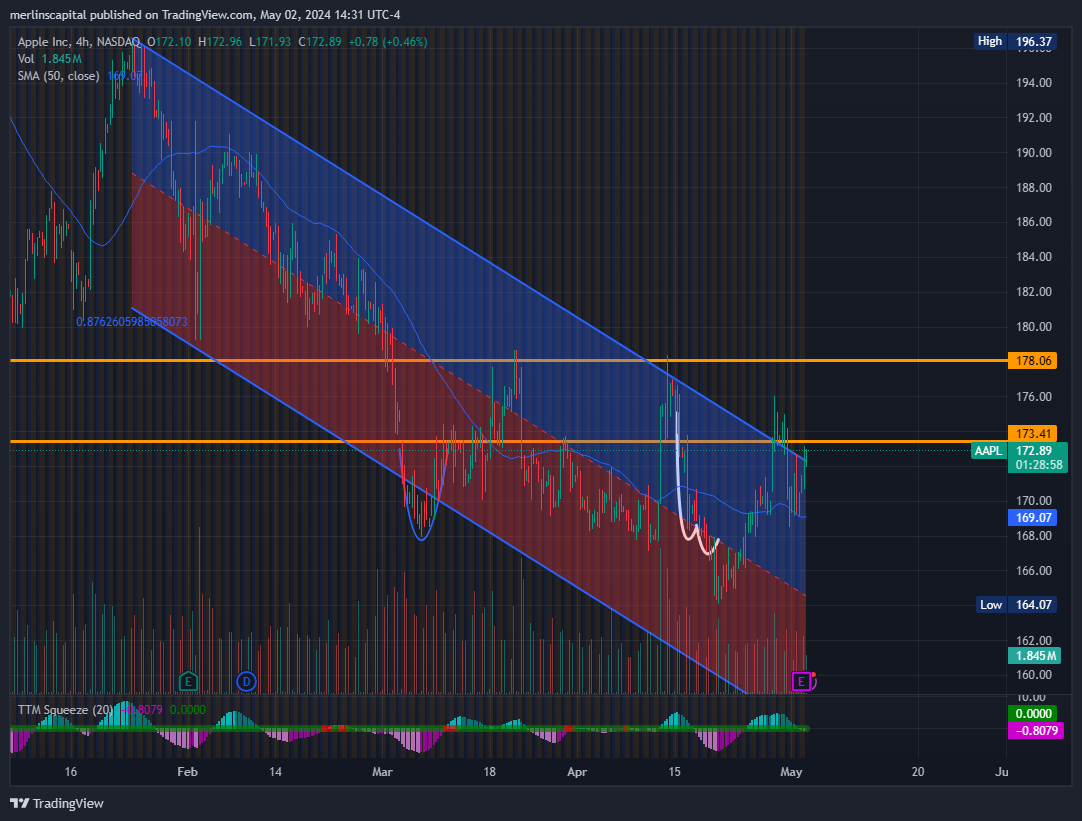This screenshot has height=821, width=1082.
Task: Click the upper orange horizontal line at 178.06
Action: 509,360
